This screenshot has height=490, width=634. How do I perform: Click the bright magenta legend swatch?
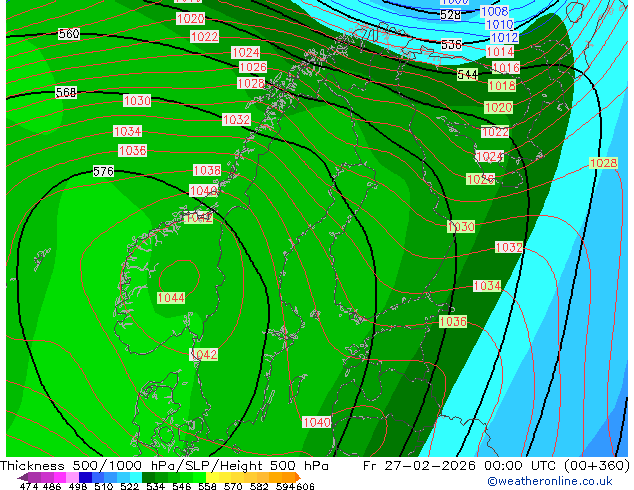(x=60, y=477)
